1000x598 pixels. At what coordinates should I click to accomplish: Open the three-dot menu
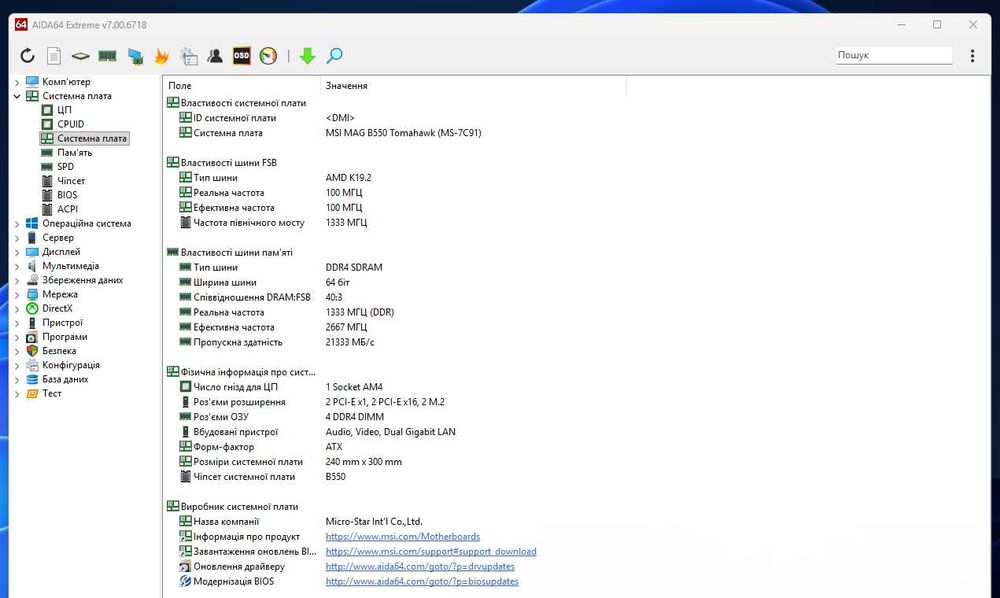click(x=972, y=55)
